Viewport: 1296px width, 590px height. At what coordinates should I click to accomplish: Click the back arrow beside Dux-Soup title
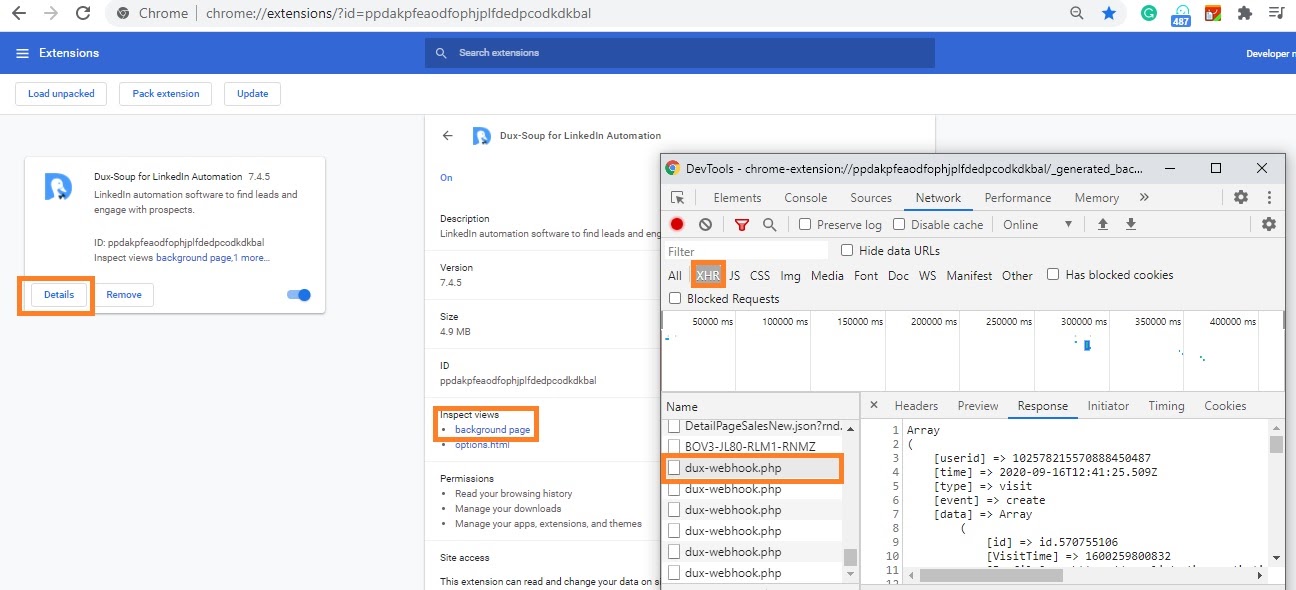(448, 136)
